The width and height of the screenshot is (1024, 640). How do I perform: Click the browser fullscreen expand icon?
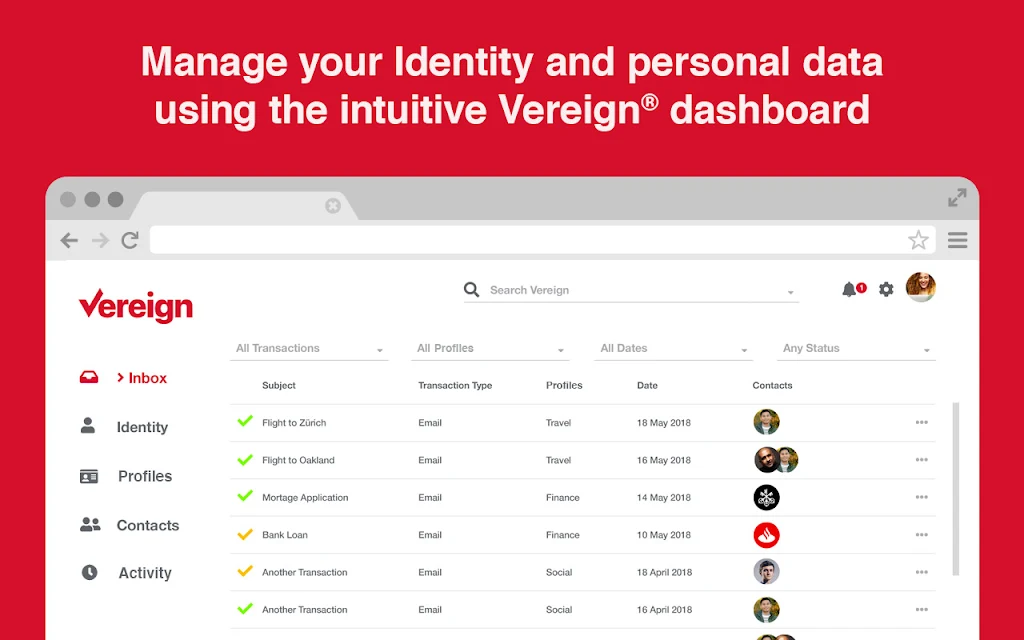tap(957, 197)
